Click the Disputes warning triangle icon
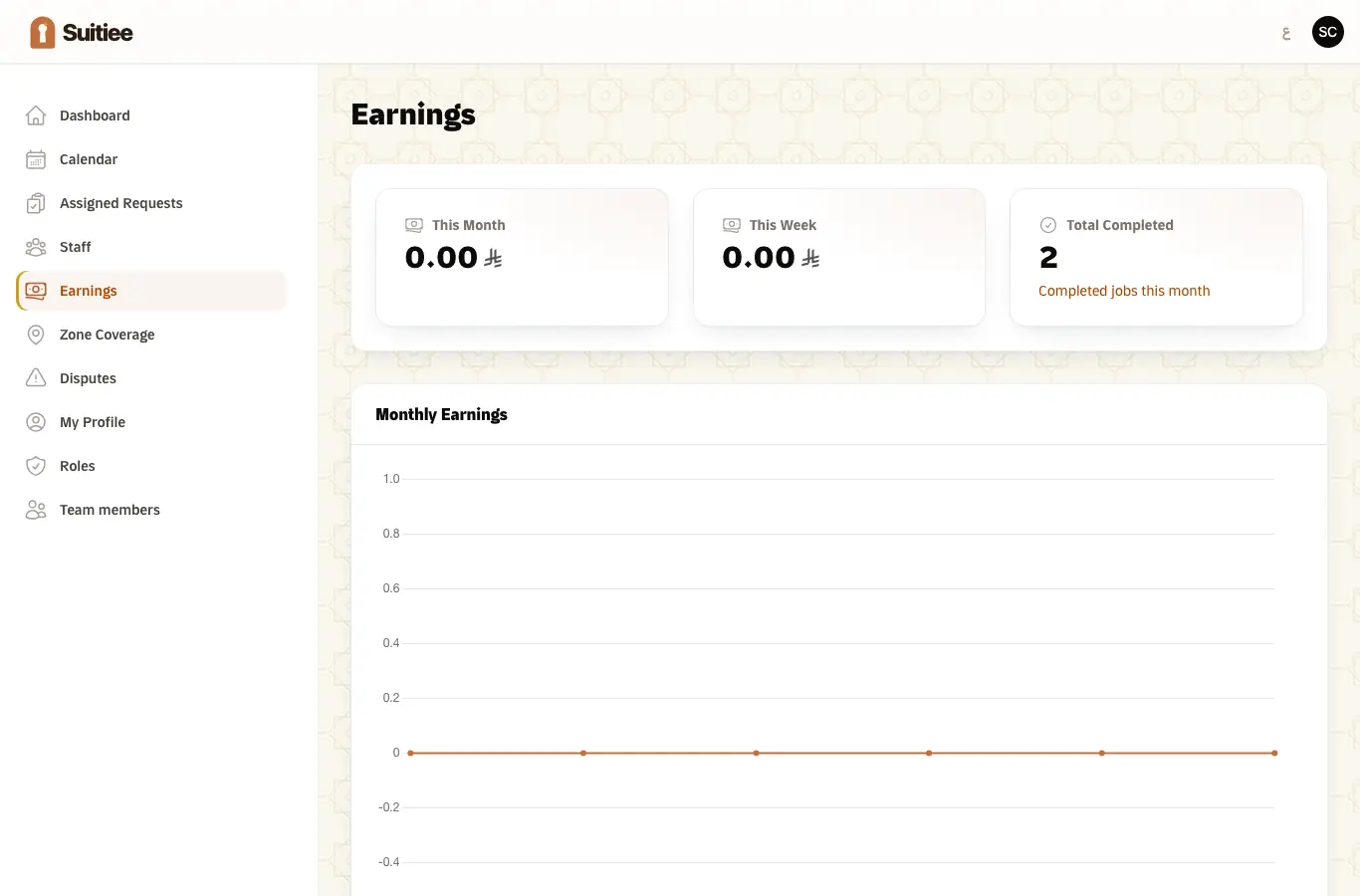Image resolution: width=1360 pixels, height=896 pixels. (x=36, y=378)
